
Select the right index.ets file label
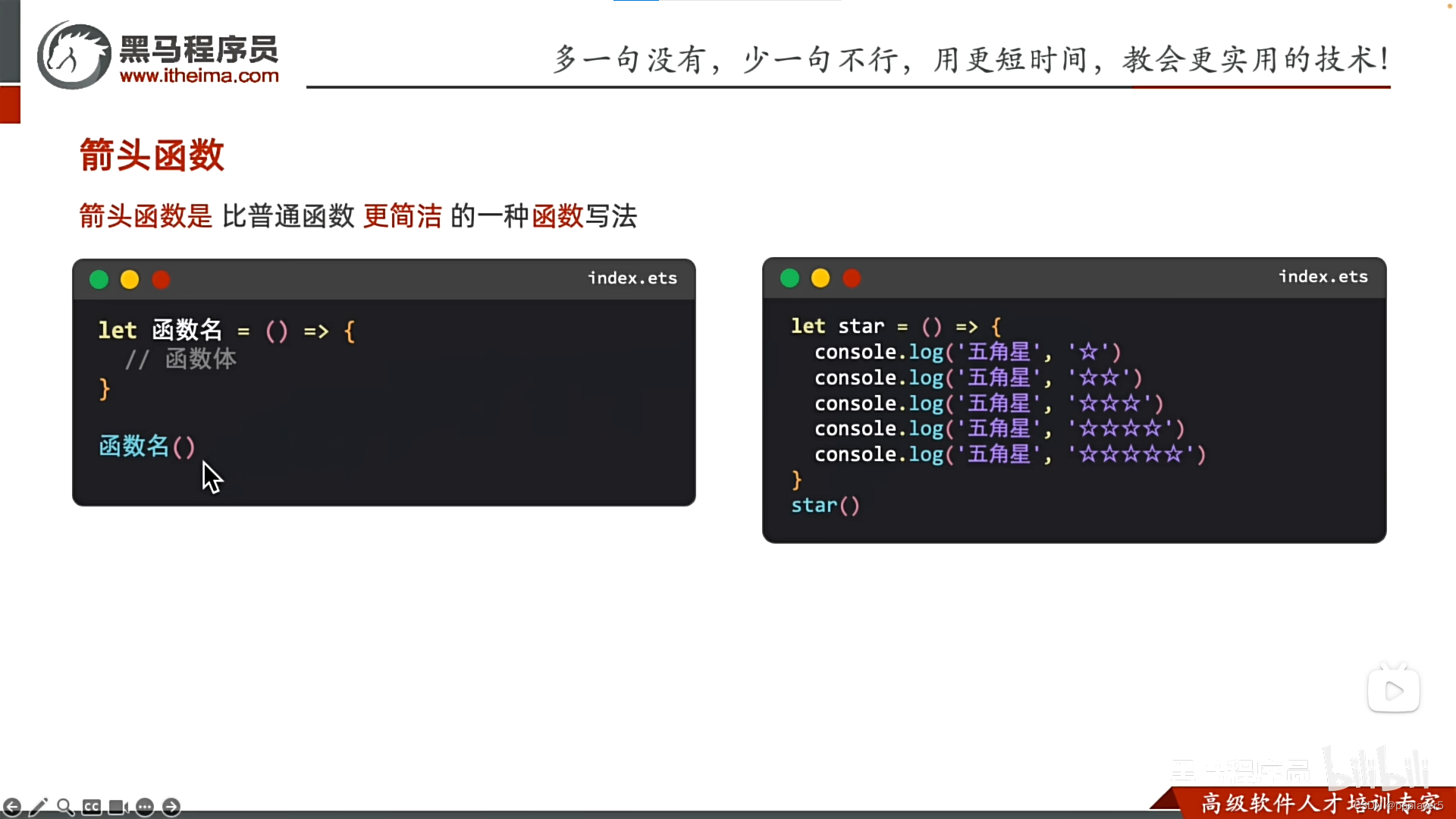pos(1323,277)
